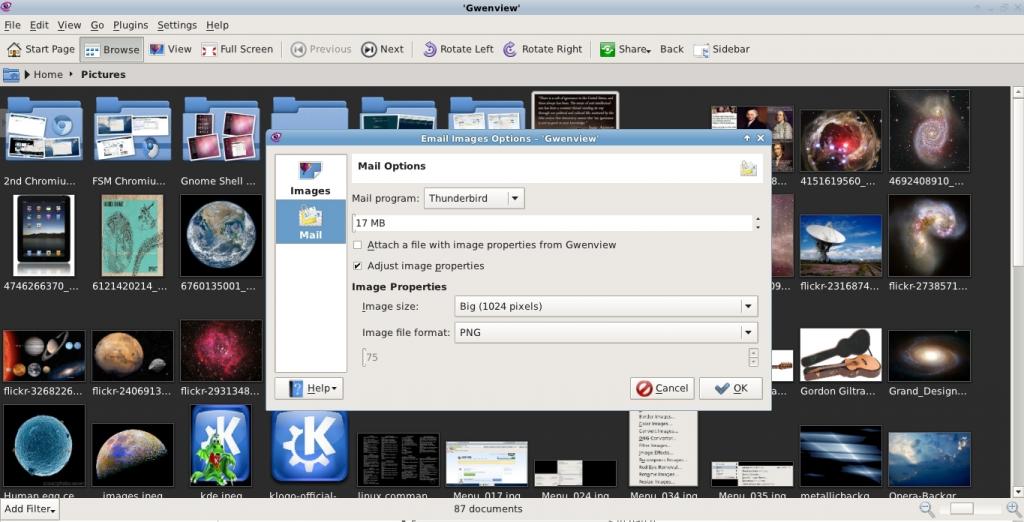Viewport: 1024px width, 522px height.
Task: Select the Images page in dialog
Action: click(x=310, y=178)
